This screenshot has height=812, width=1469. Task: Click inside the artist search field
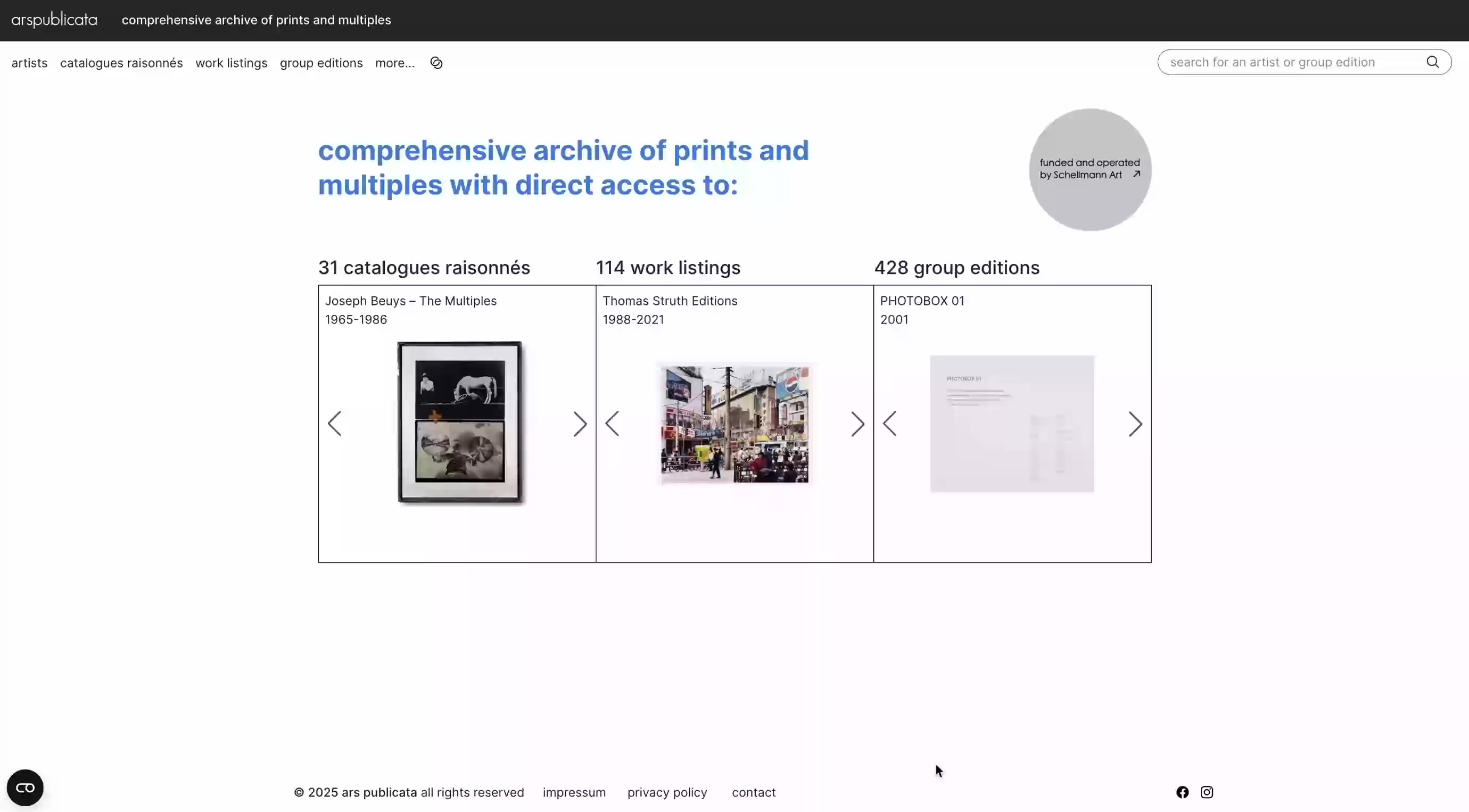[1283, 62]
